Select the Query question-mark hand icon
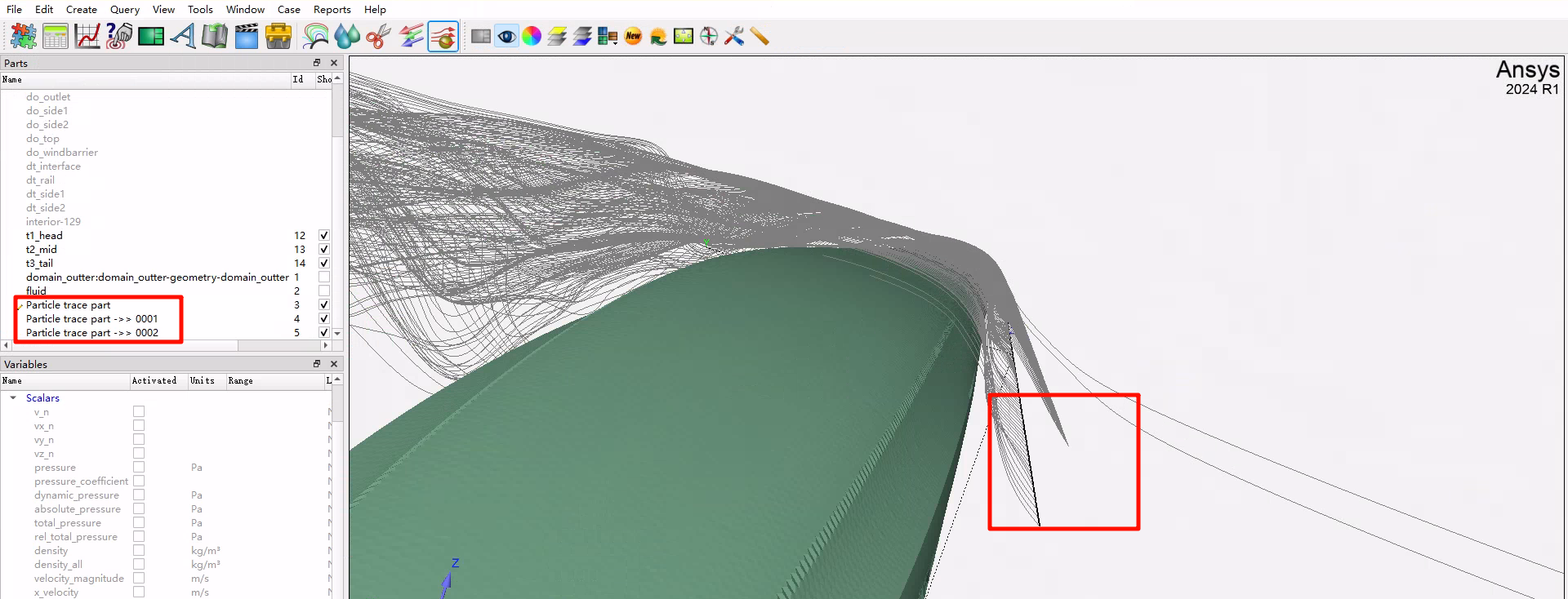The width and height of the screenshot is (1568, 599). pos(119,37)
